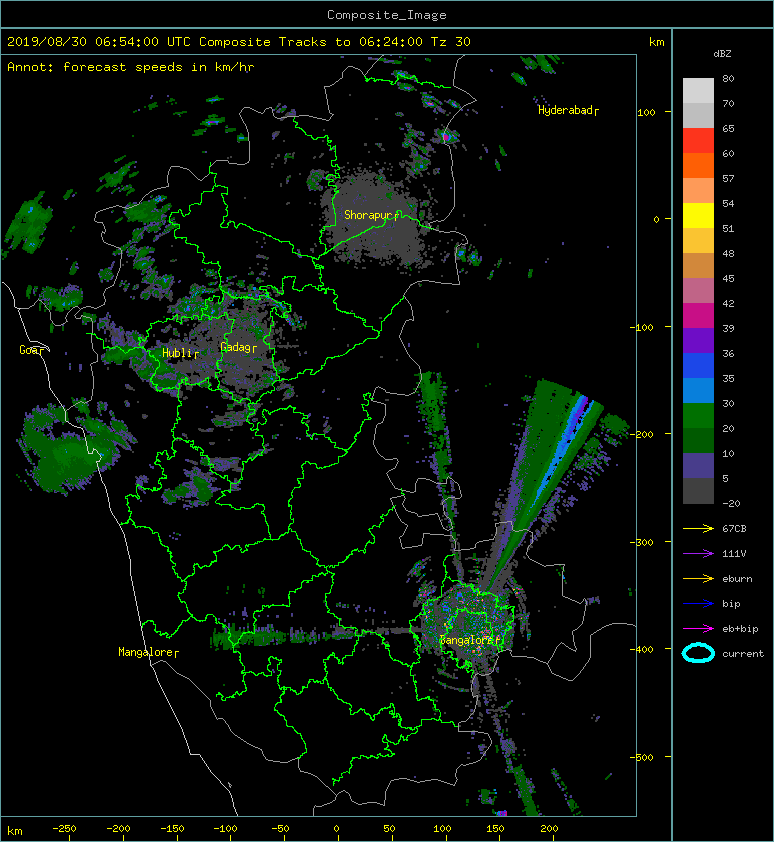Click the blue 35 dBZ color swatch

tap(698, 366)
